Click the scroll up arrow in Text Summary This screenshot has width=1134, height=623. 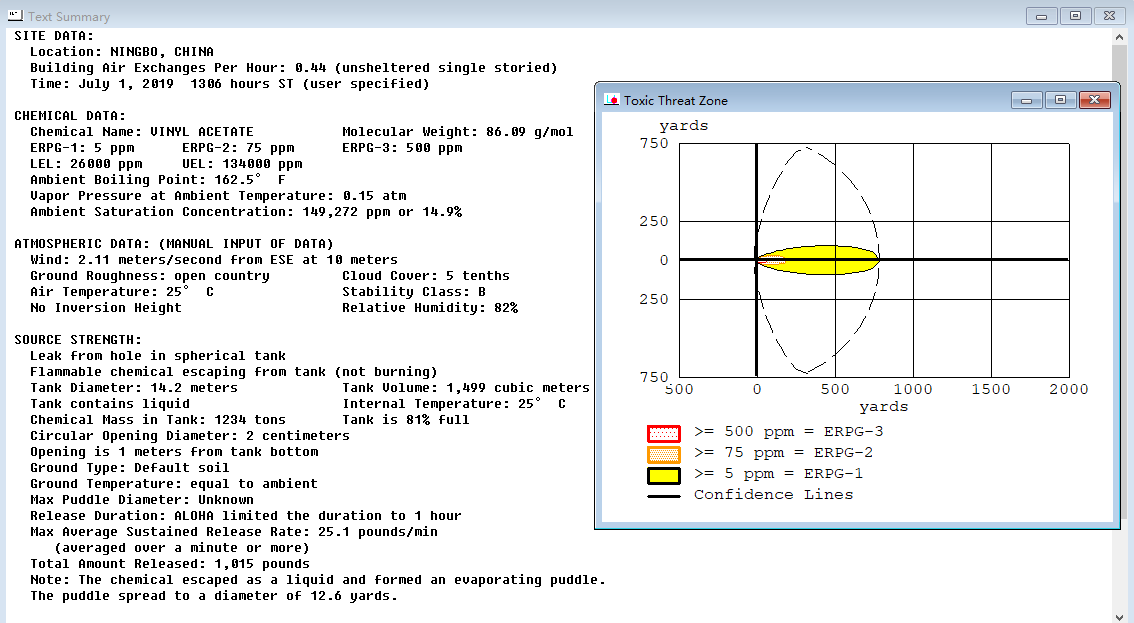(x=1120, y=36)
